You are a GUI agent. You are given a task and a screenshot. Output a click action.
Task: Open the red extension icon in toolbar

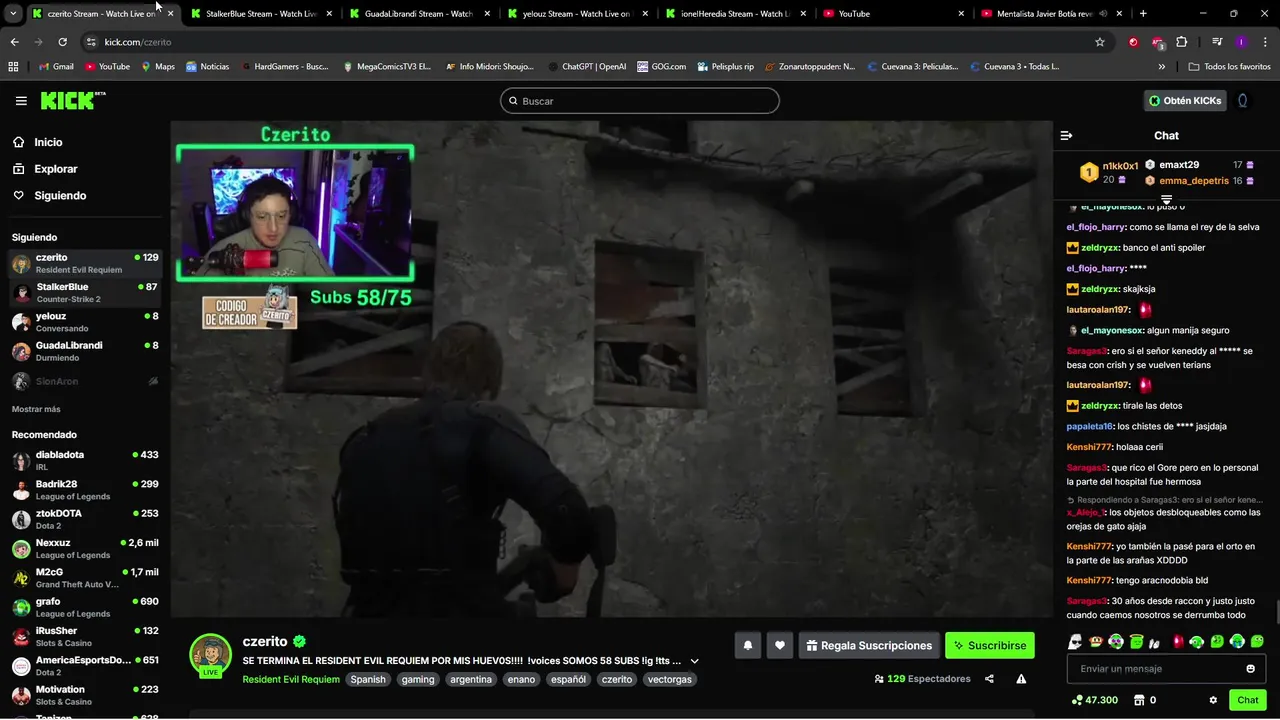(1133, 42)
